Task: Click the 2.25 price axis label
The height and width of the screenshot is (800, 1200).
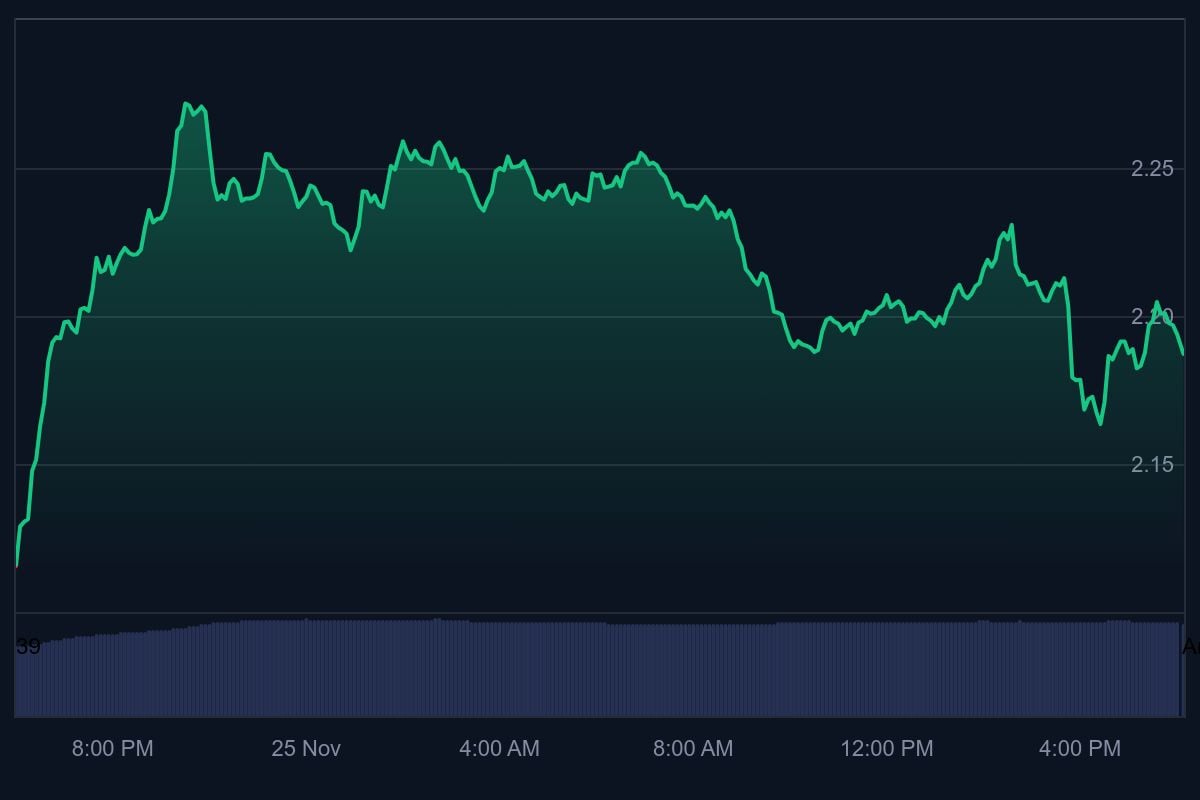Action: click(x=1152, y=168)
